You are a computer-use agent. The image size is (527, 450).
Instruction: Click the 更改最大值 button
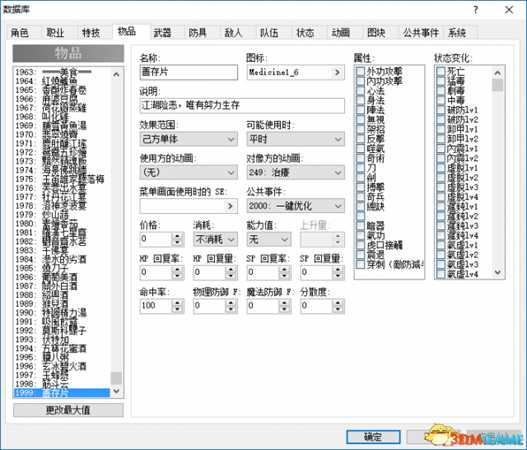(x=68, y=410)
